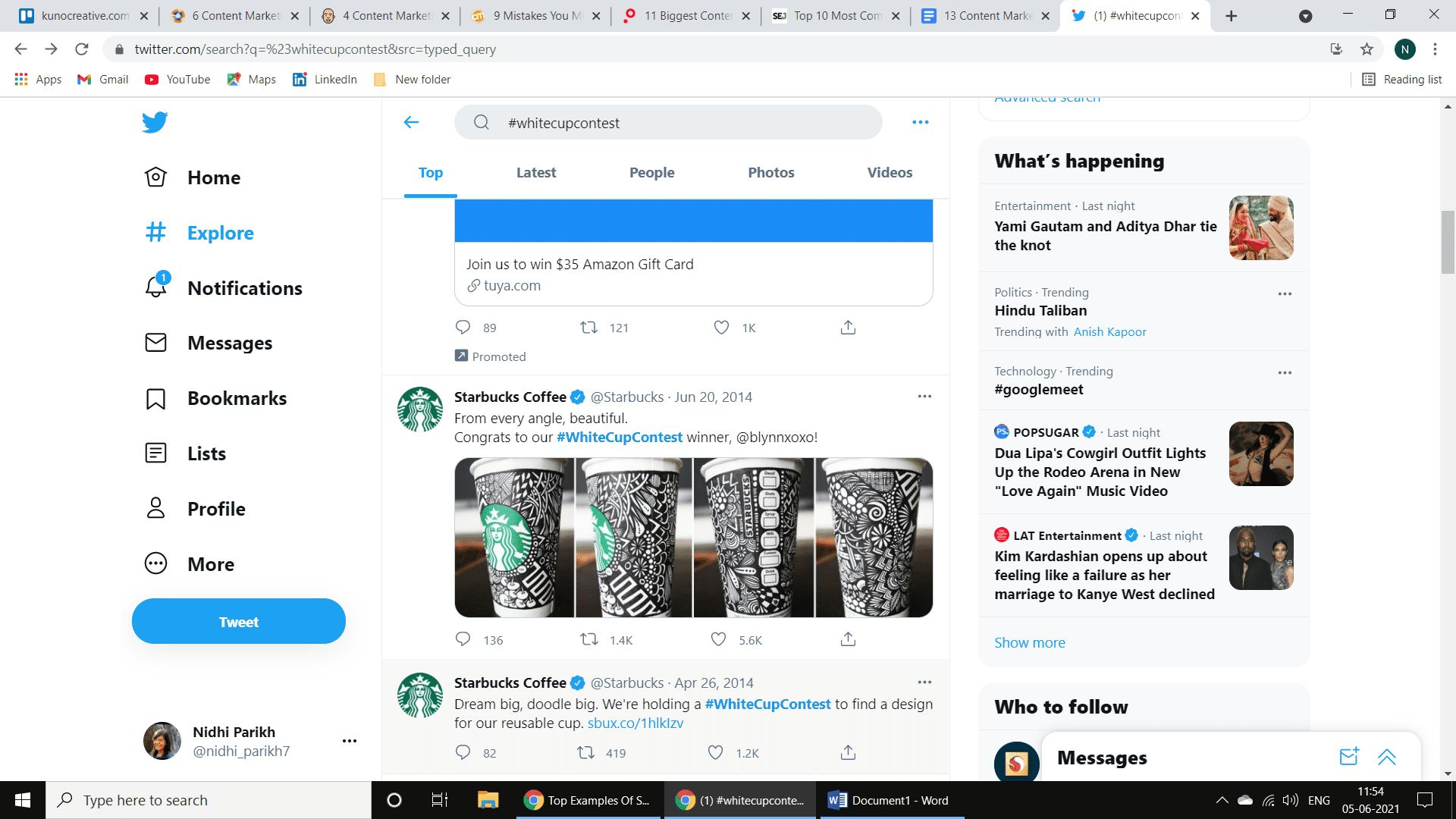Open LinkedIn bookmark
This screenshot has width=1456, height=819.
click(325, 80)
